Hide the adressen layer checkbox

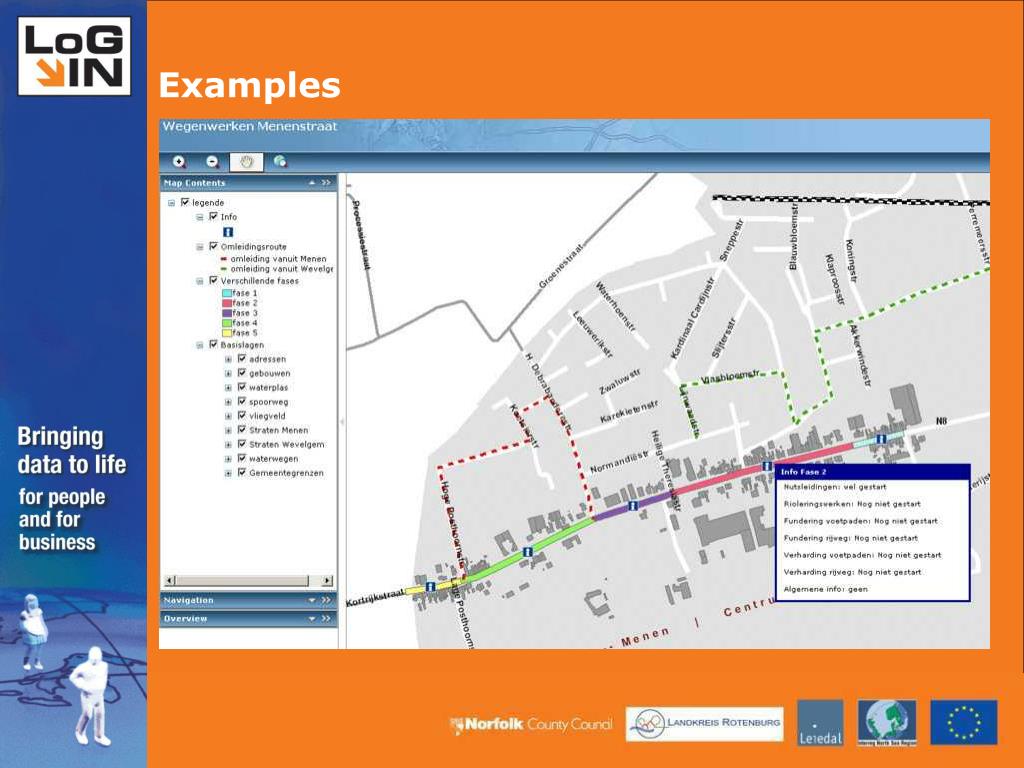[242, 359]
